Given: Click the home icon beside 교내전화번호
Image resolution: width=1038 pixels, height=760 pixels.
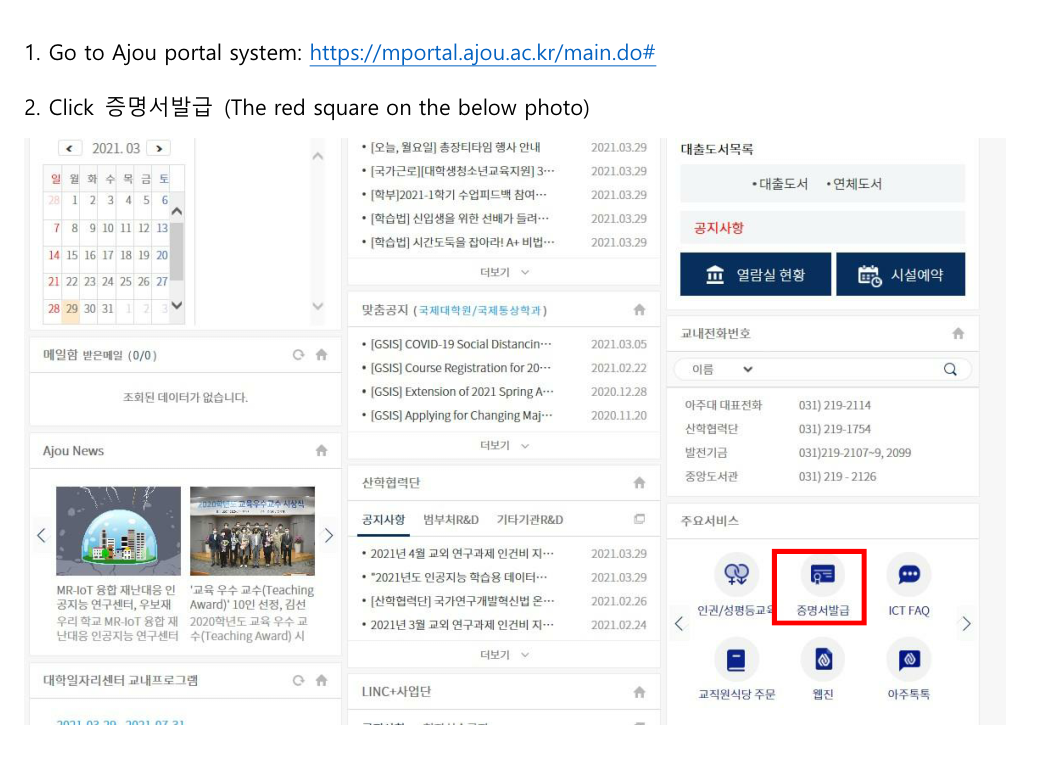Looking at the screenshot, I should click(958, 333).
